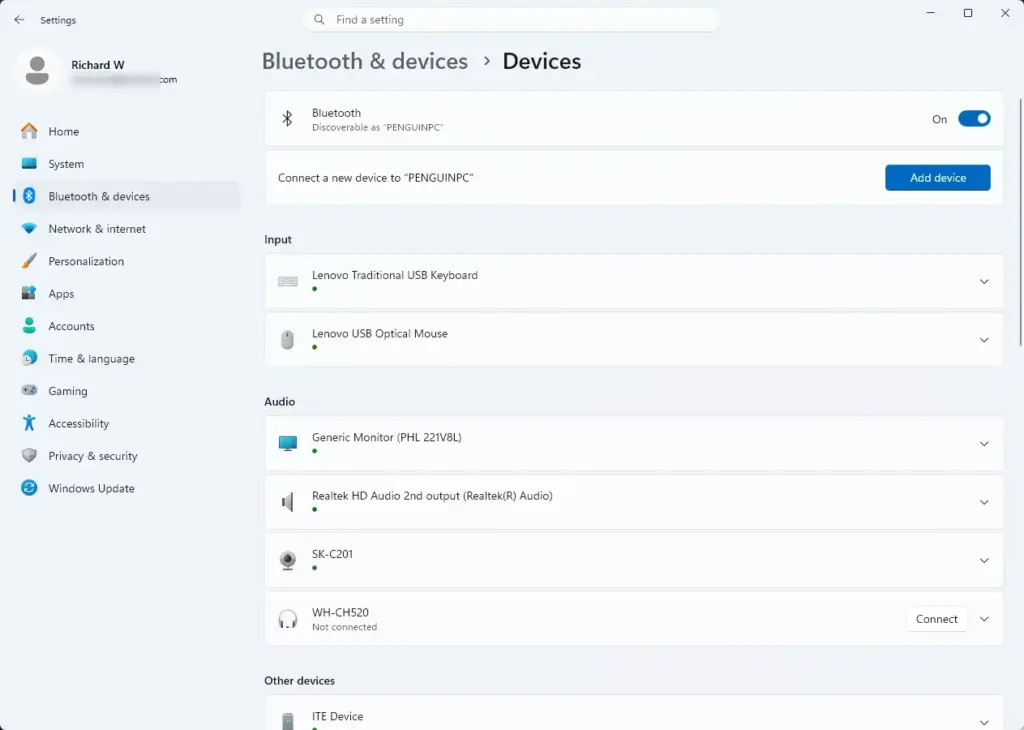Click the Time & language globe icon
The height and width of the screenshot is (730, 1024).
[x=29, y=358]
